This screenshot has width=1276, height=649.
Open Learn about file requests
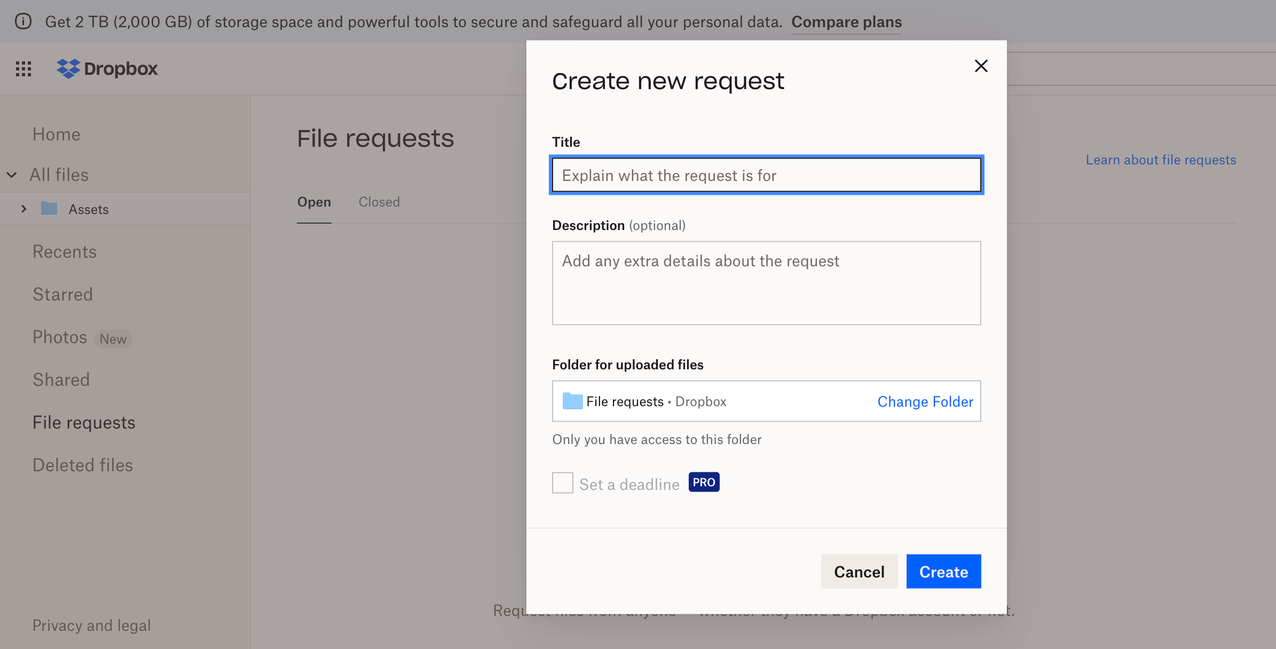tap(1160, 159)
